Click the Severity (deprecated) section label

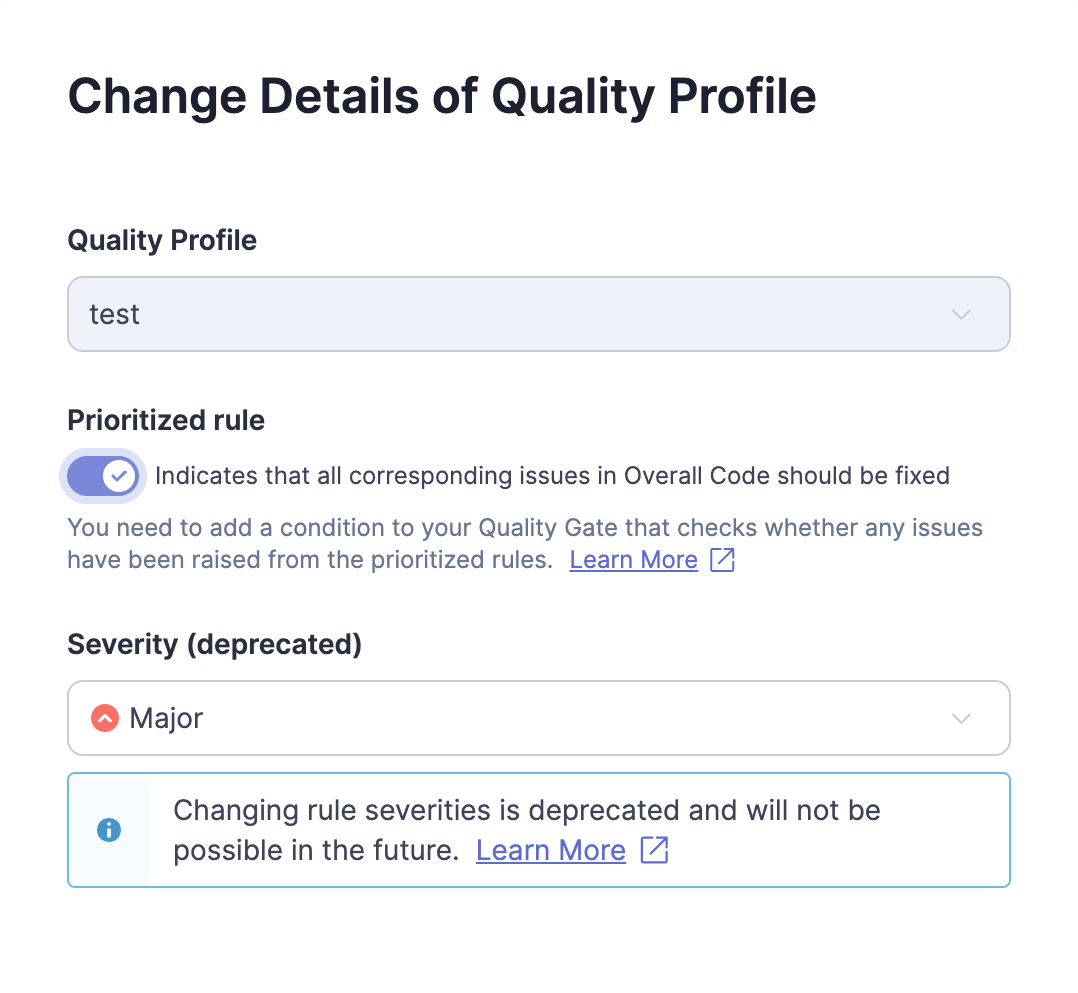pos(214,644)
